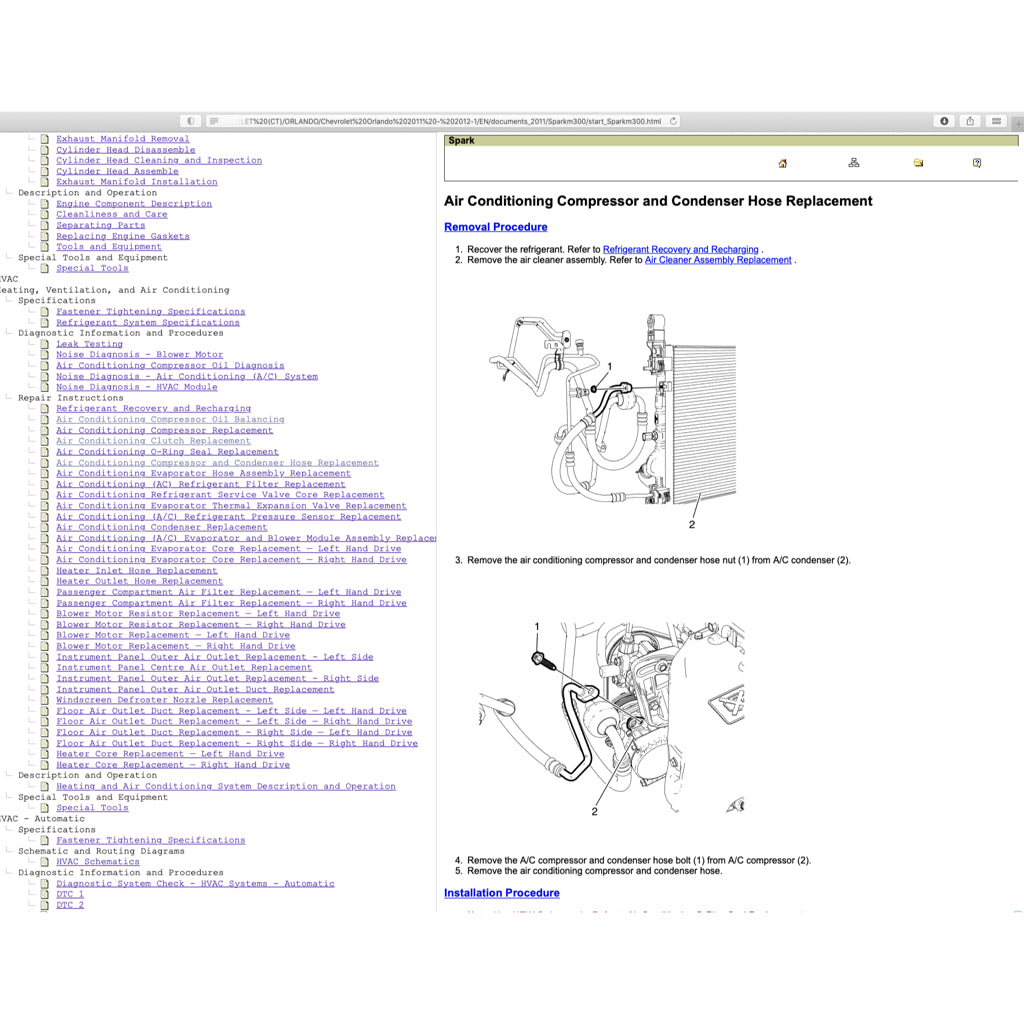The width and height of the screenshot is (1024, 1024).
Task: Open the help icon on the Spark page
Action: 977,162
